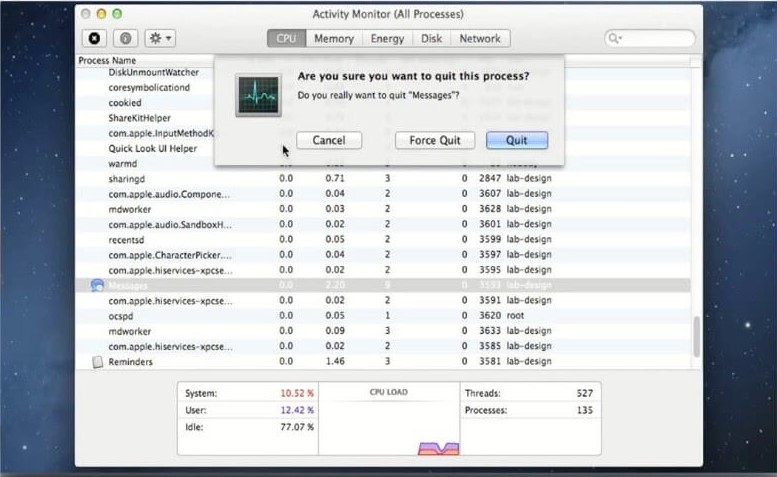This screenshot has width=777, height=477.
Task: Click the search field in Activity Monitor
Action: (x=650, y=38)
